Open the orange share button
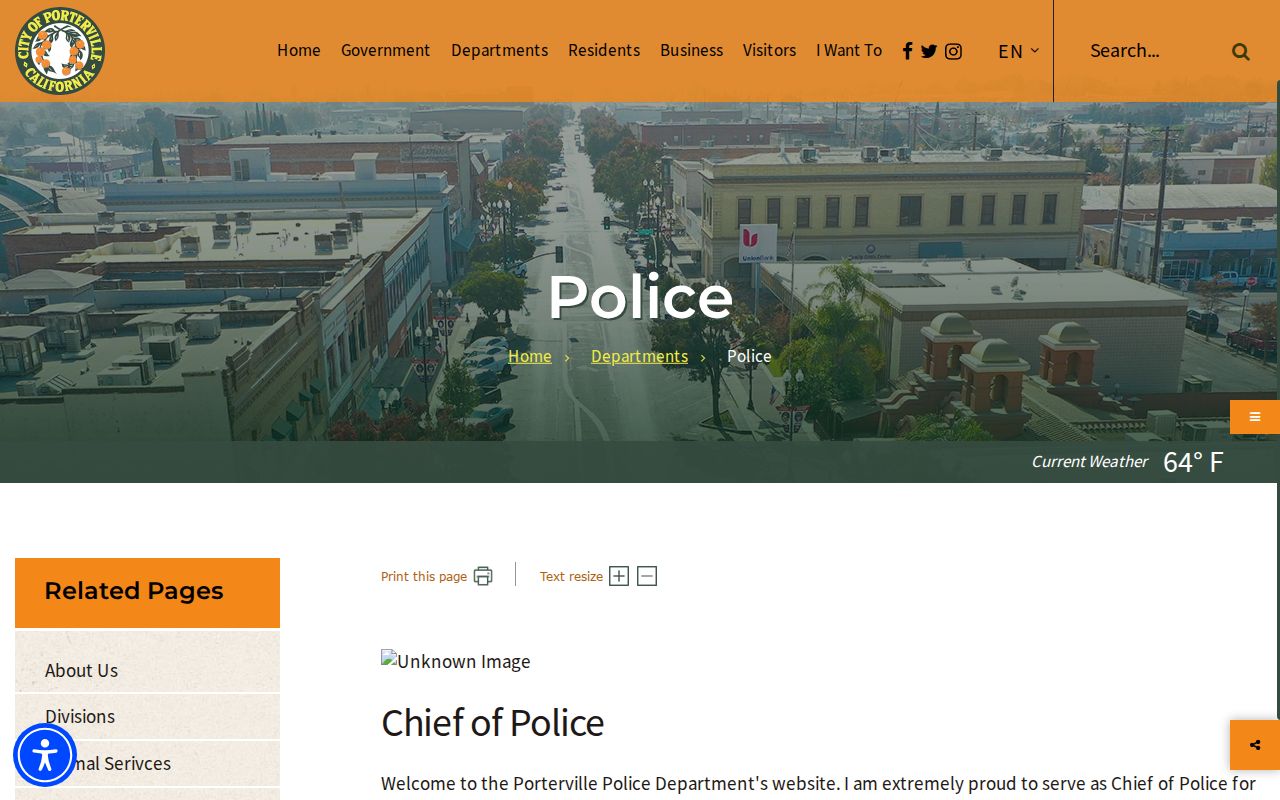Image resolution: width=1280 pixels, height=800 pixels. click(x=1255, y=745)
